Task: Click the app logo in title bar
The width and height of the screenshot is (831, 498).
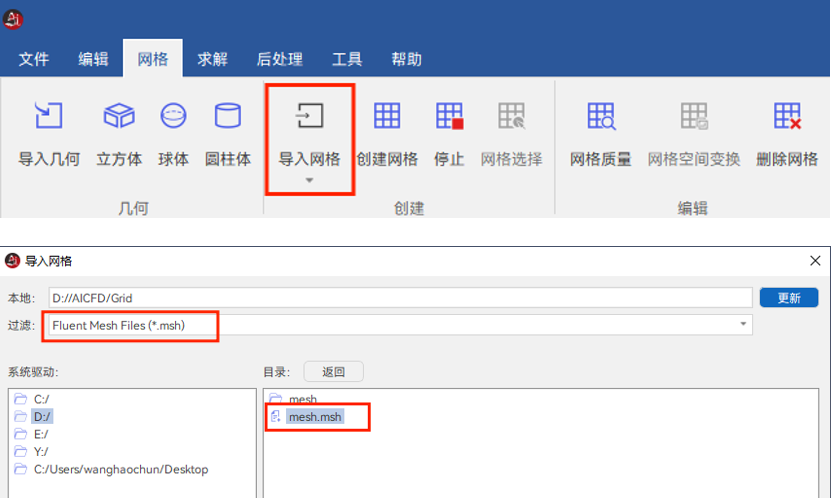Action: 13,20
